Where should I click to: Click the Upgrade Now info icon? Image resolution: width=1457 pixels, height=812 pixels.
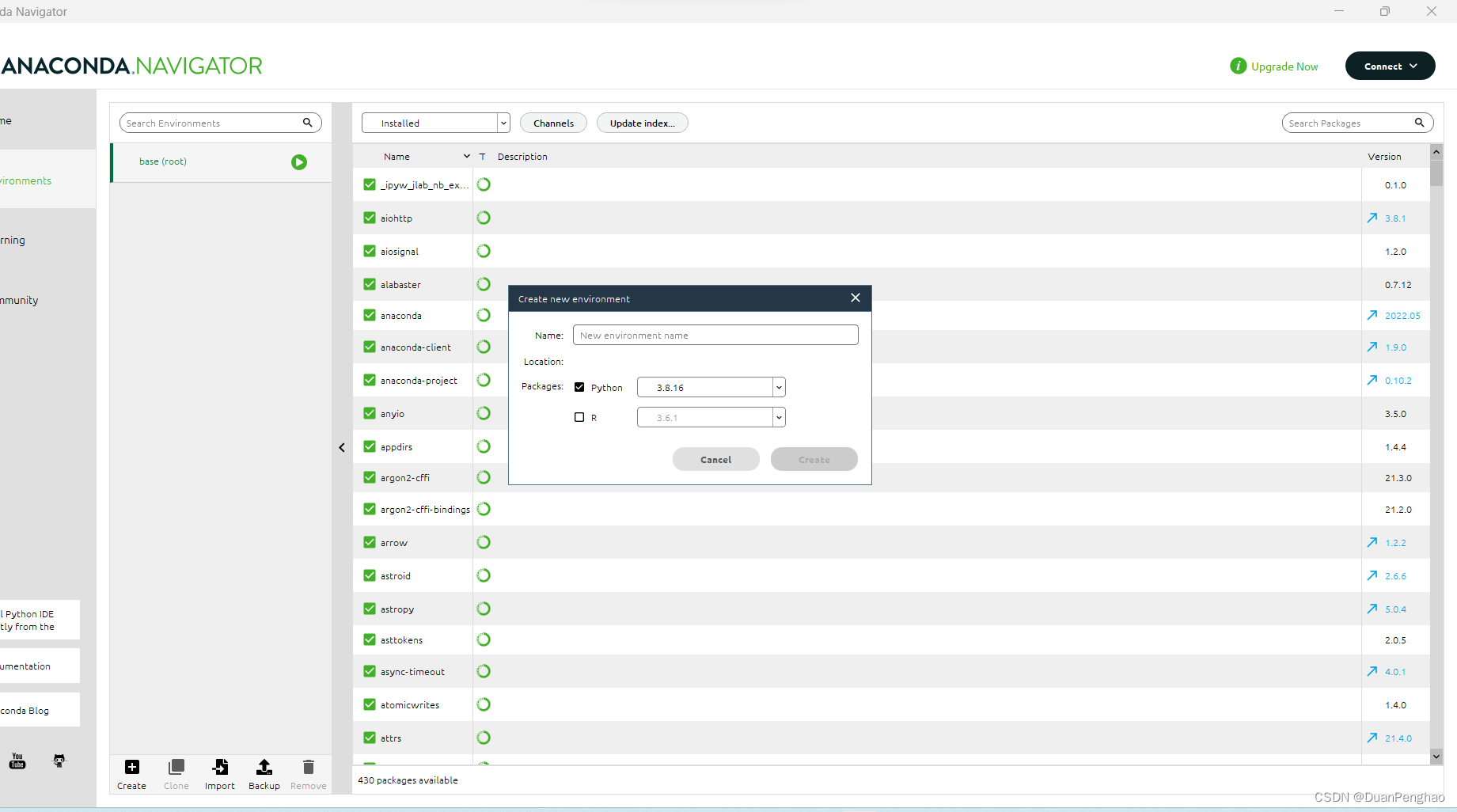tap(1239, 66)
